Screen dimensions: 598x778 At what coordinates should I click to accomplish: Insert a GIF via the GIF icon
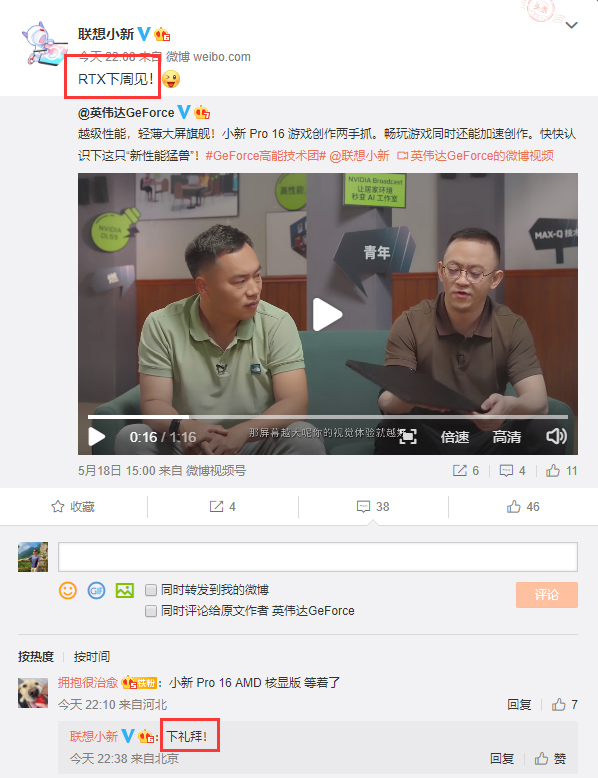pyautogui.click(x=96, y=590)
